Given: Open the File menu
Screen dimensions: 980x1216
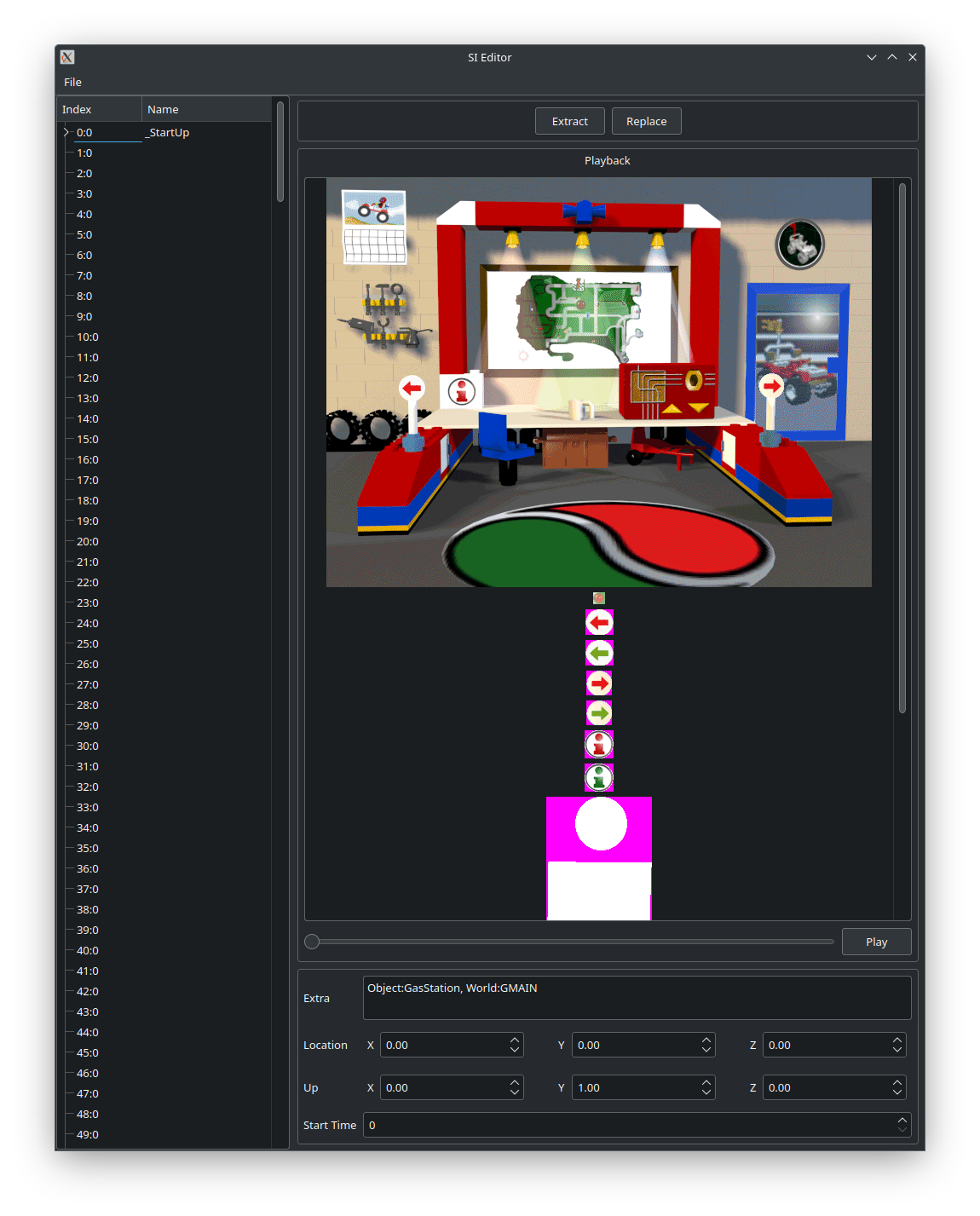Looking at the screenshot, I should [72, 82].
